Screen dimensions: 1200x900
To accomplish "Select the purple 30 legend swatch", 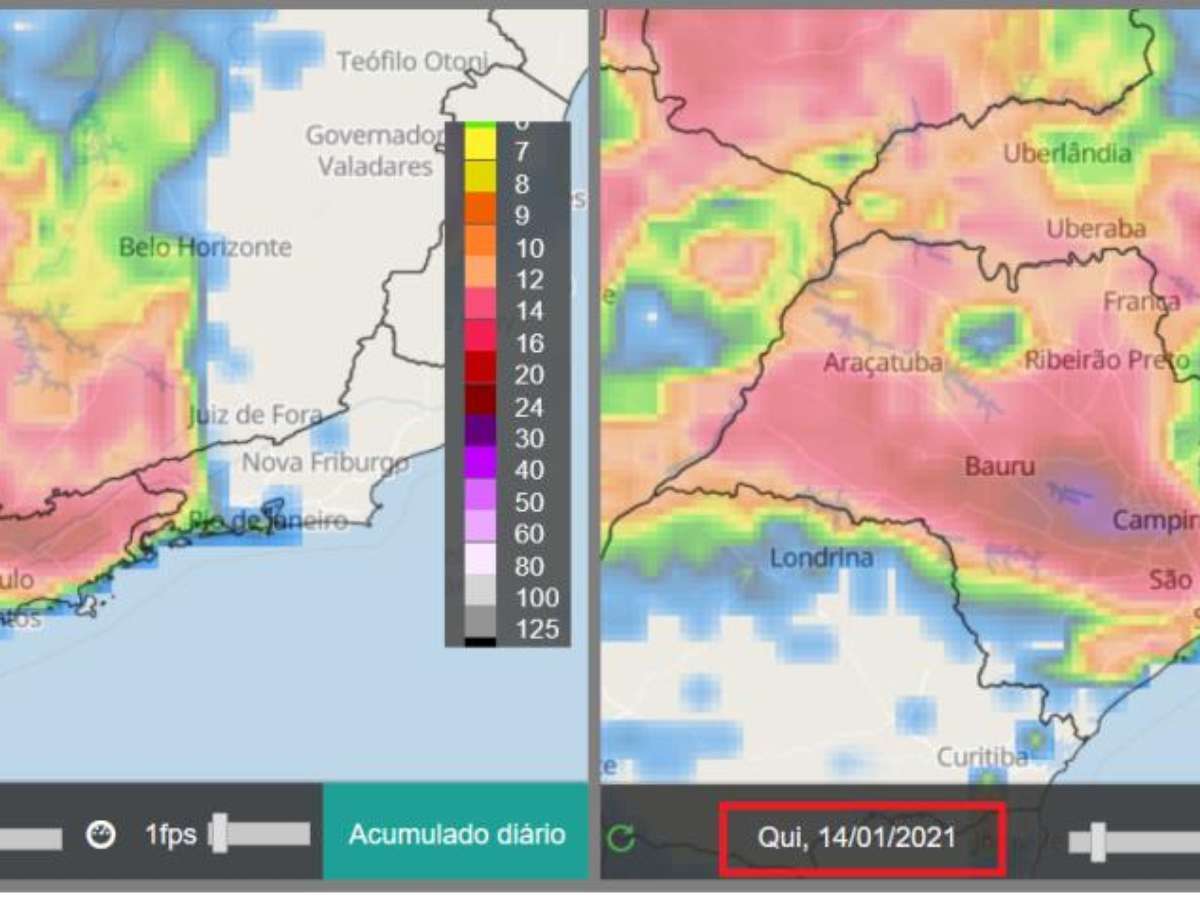I will click(479, 438).
